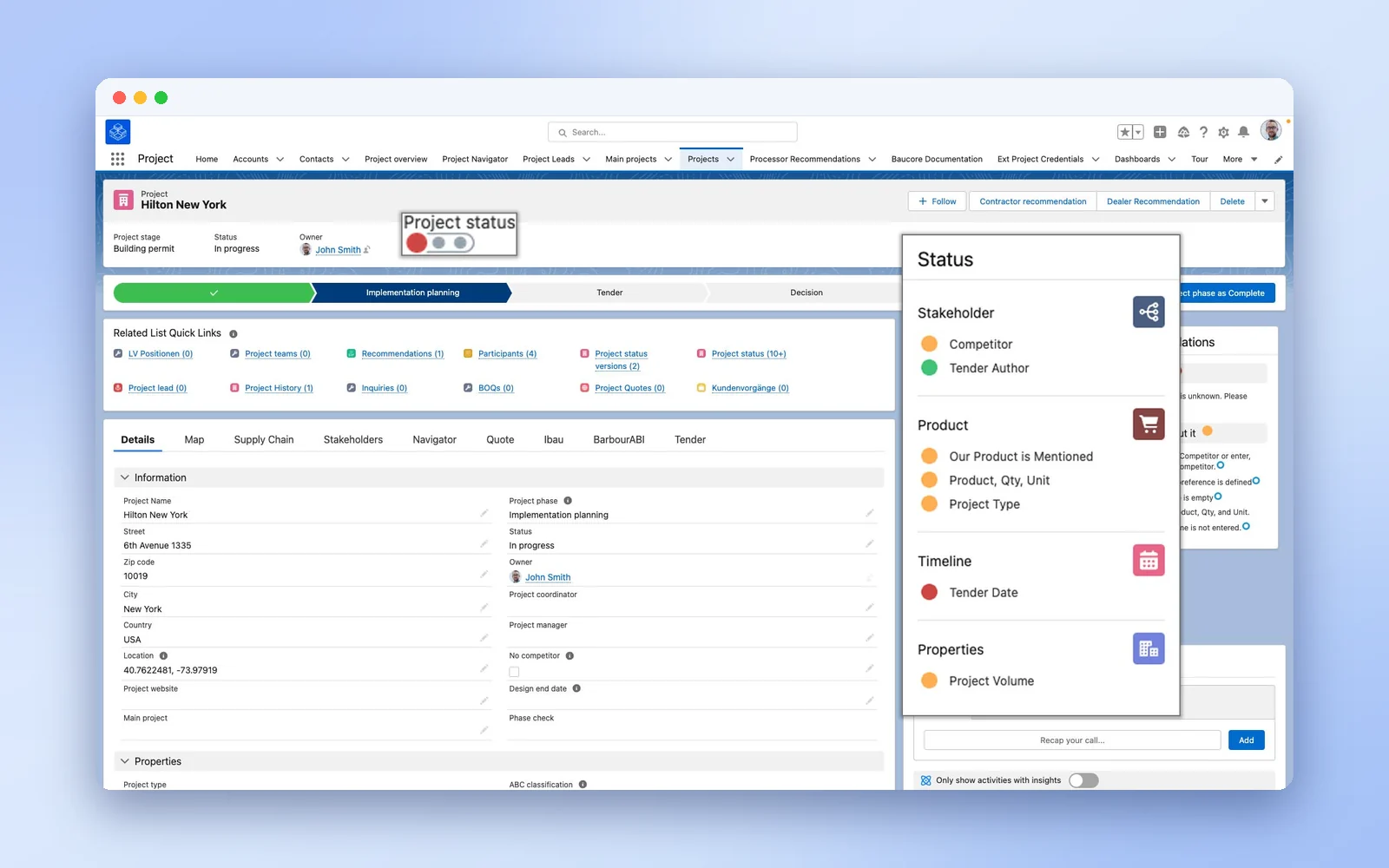Open Project History (1) quick link
This screenshot has width=1389, height=868.
[279, 388]
